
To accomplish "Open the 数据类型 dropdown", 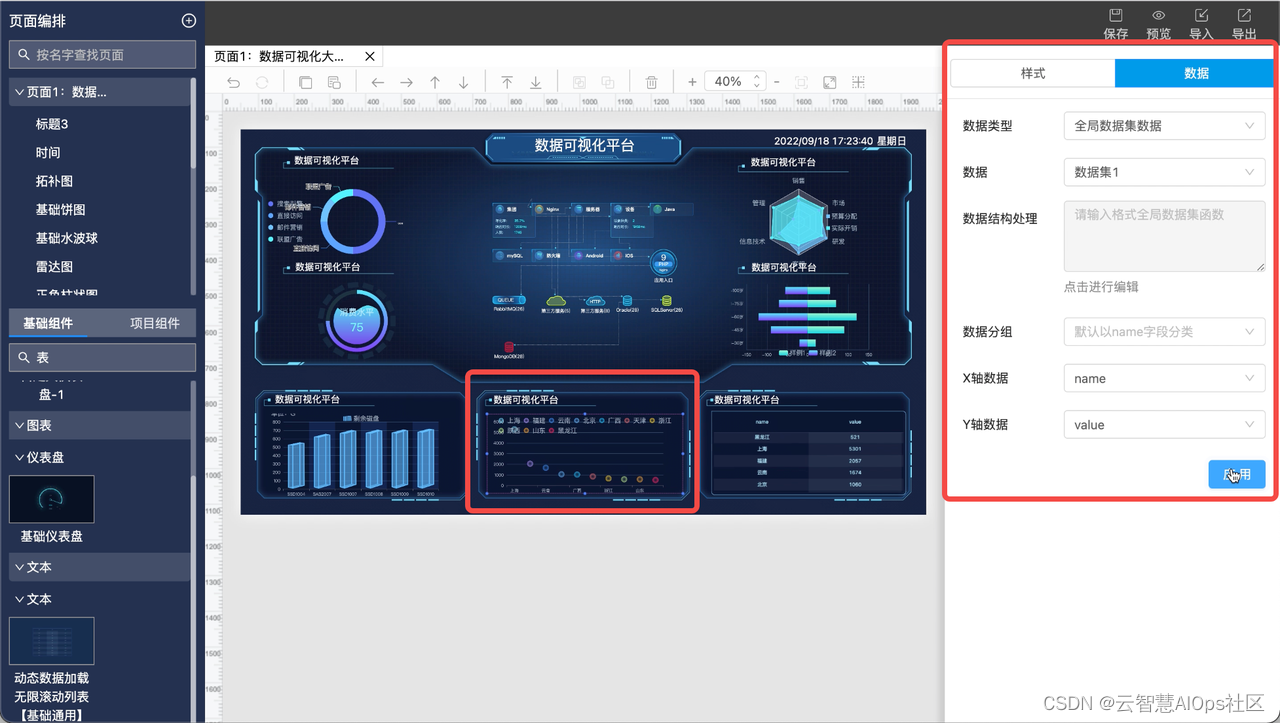I will (1165, 126).
